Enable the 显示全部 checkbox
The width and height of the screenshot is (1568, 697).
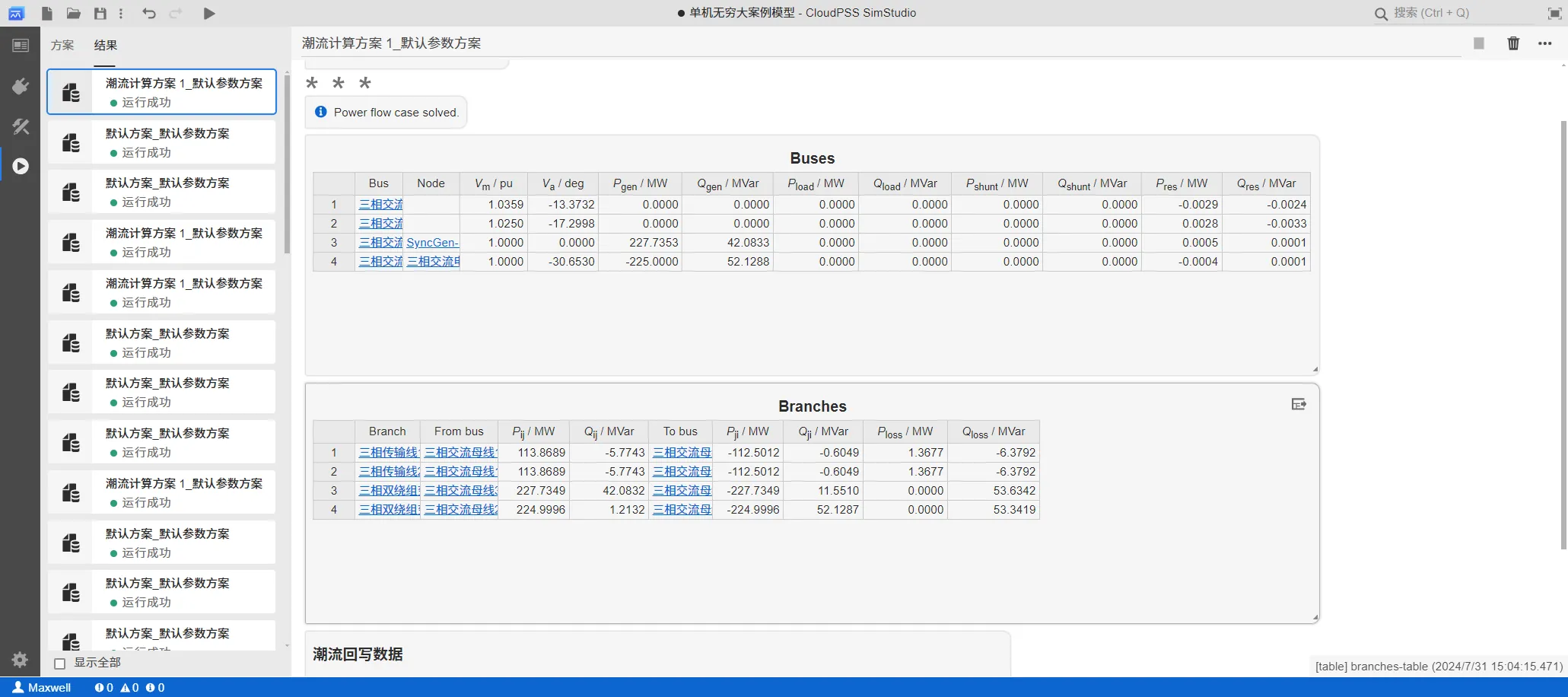click(59, 663)
